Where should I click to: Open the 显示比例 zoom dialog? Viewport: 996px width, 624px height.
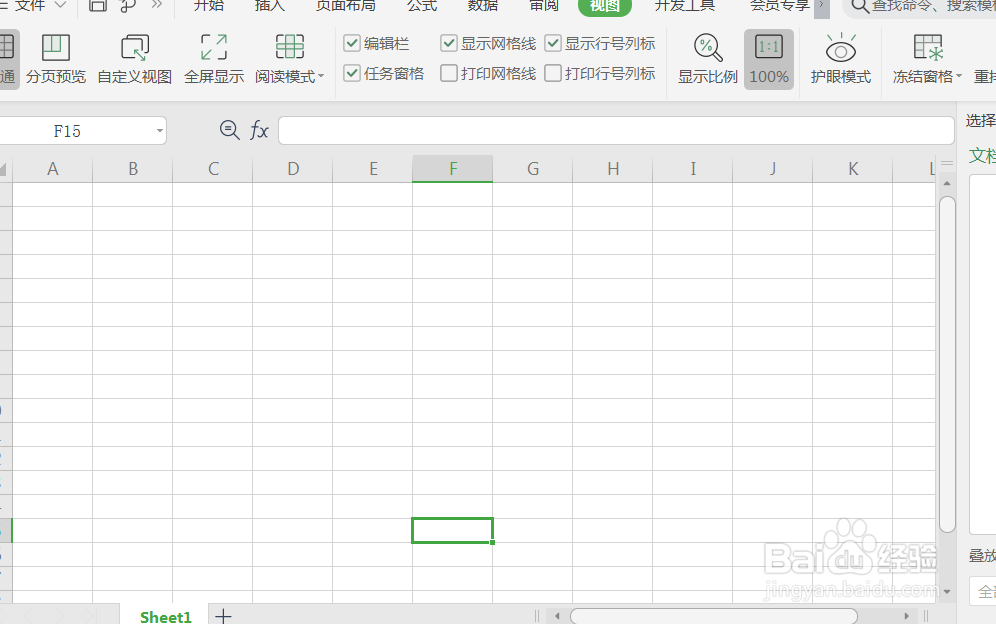click(x=708, y=60)
